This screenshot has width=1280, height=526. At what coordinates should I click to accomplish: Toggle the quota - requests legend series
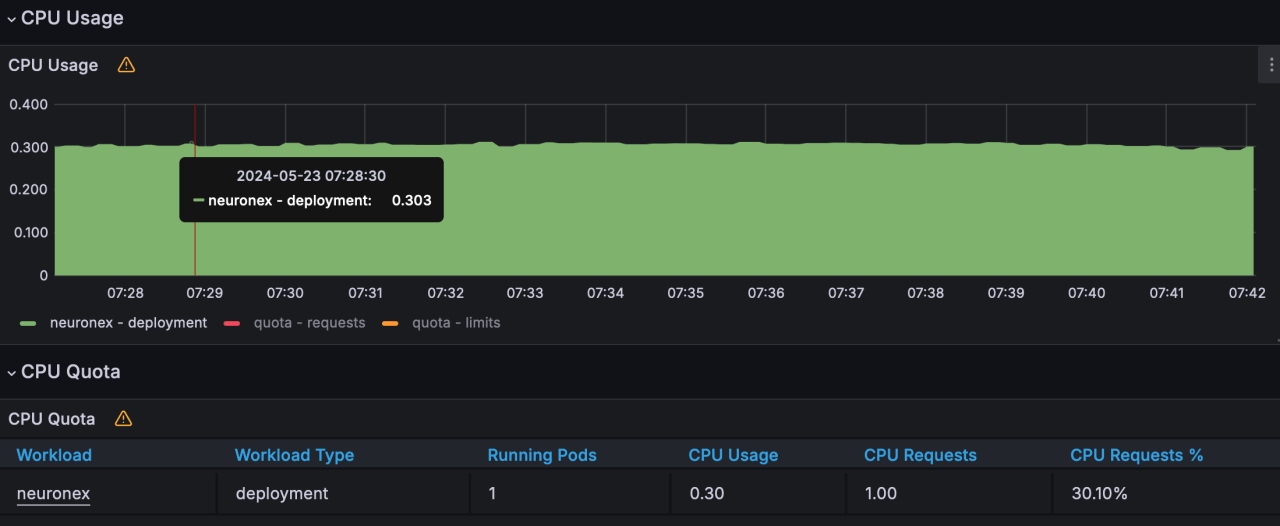pos(309,323)
